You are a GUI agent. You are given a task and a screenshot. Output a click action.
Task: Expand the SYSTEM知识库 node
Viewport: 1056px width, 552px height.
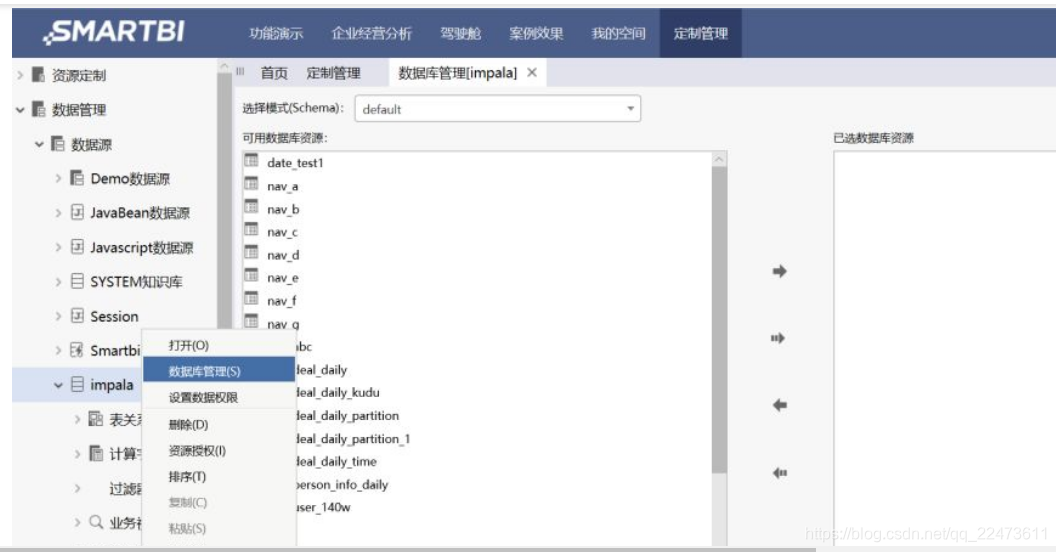click(59, 281)
